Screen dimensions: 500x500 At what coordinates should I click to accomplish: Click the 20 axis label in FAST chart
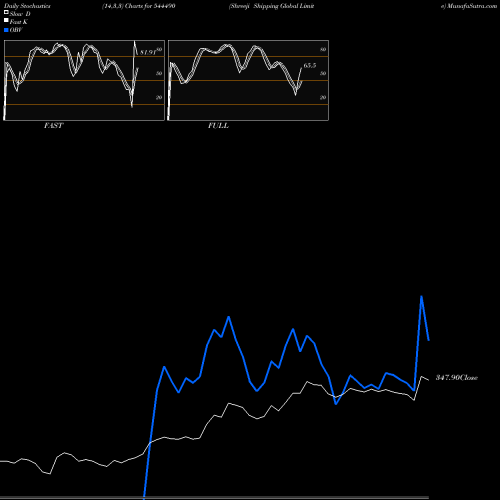tap(159, 97)
